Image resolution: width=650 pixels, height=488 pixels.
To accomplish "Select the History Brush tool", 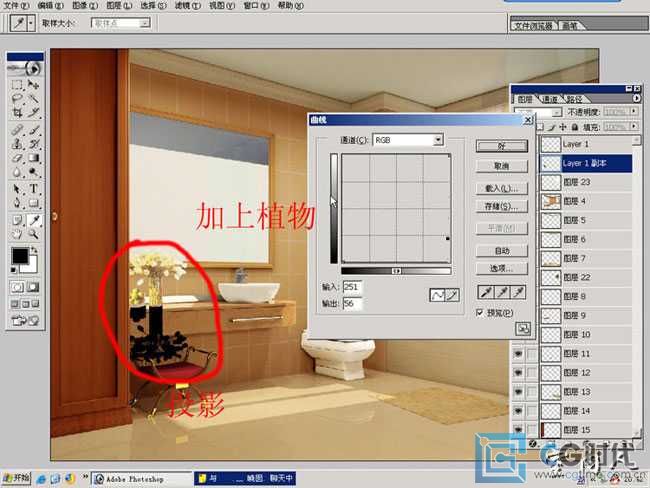I will tap(34, 144).
